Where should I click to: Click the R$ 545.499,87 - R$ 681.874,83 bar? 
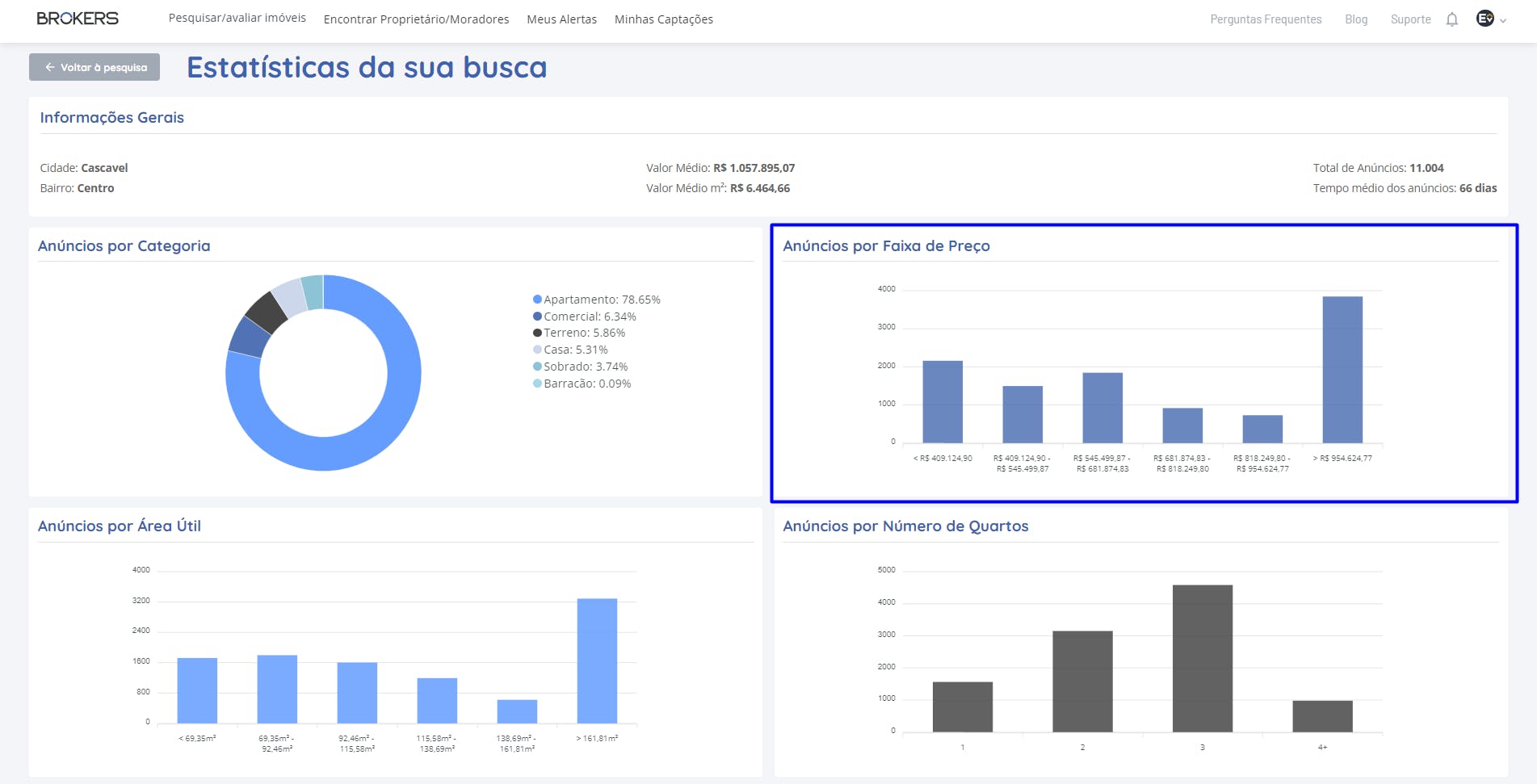(1102, 408)
